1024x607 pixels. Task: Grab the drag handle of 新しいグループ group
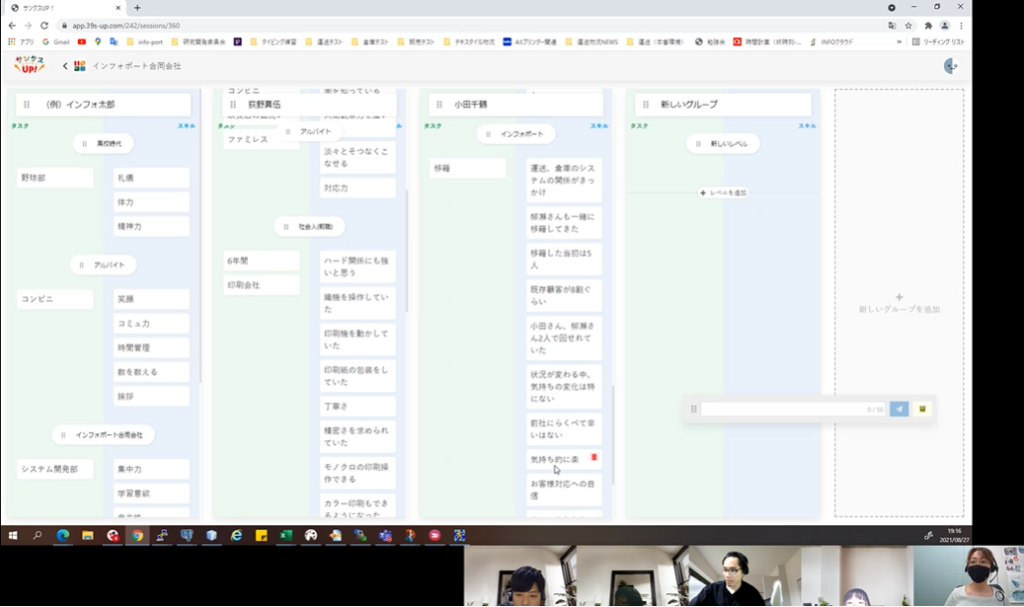coord(646,105)
